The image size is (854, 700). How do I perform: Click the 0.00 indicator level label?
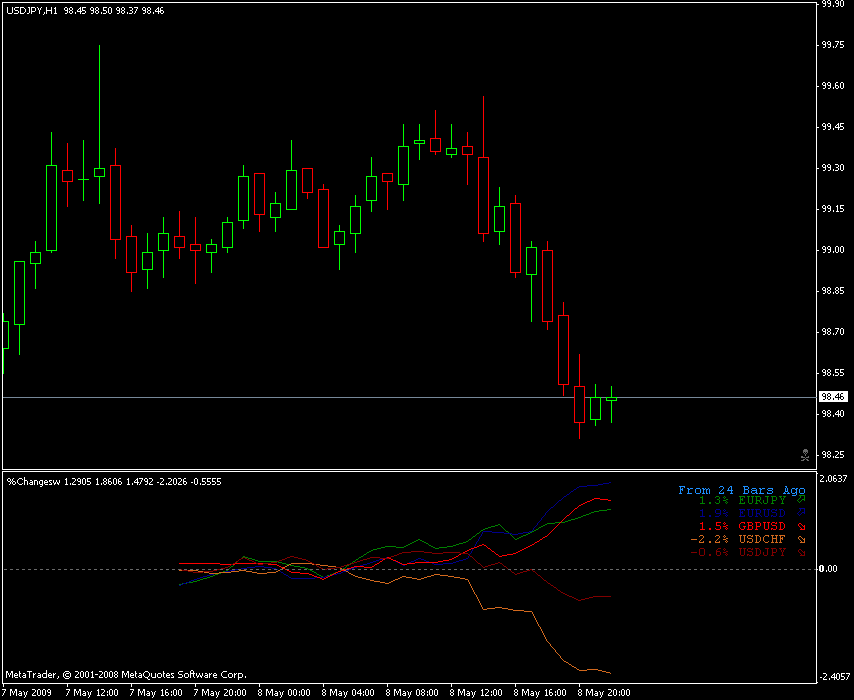click(x=830, y=569)
